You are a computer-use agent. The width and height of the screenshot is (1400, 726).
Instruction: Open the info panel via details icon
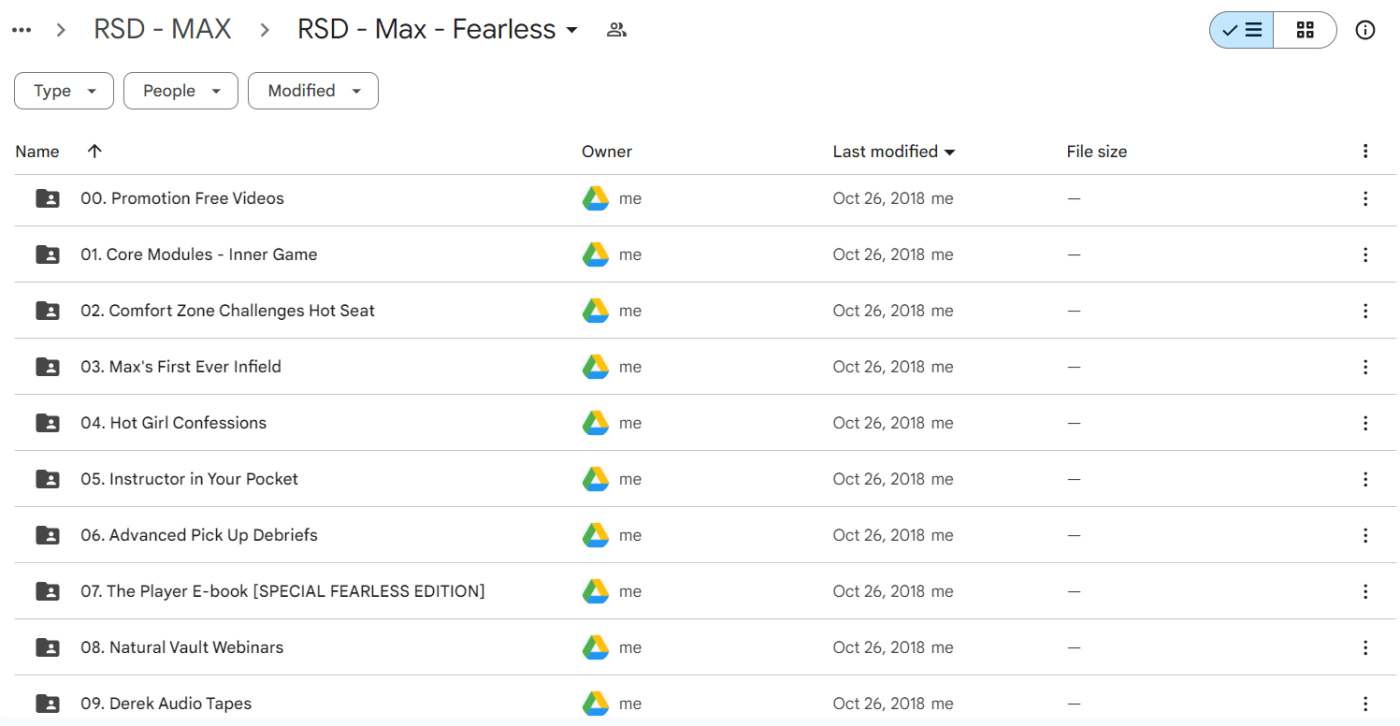1366,29
